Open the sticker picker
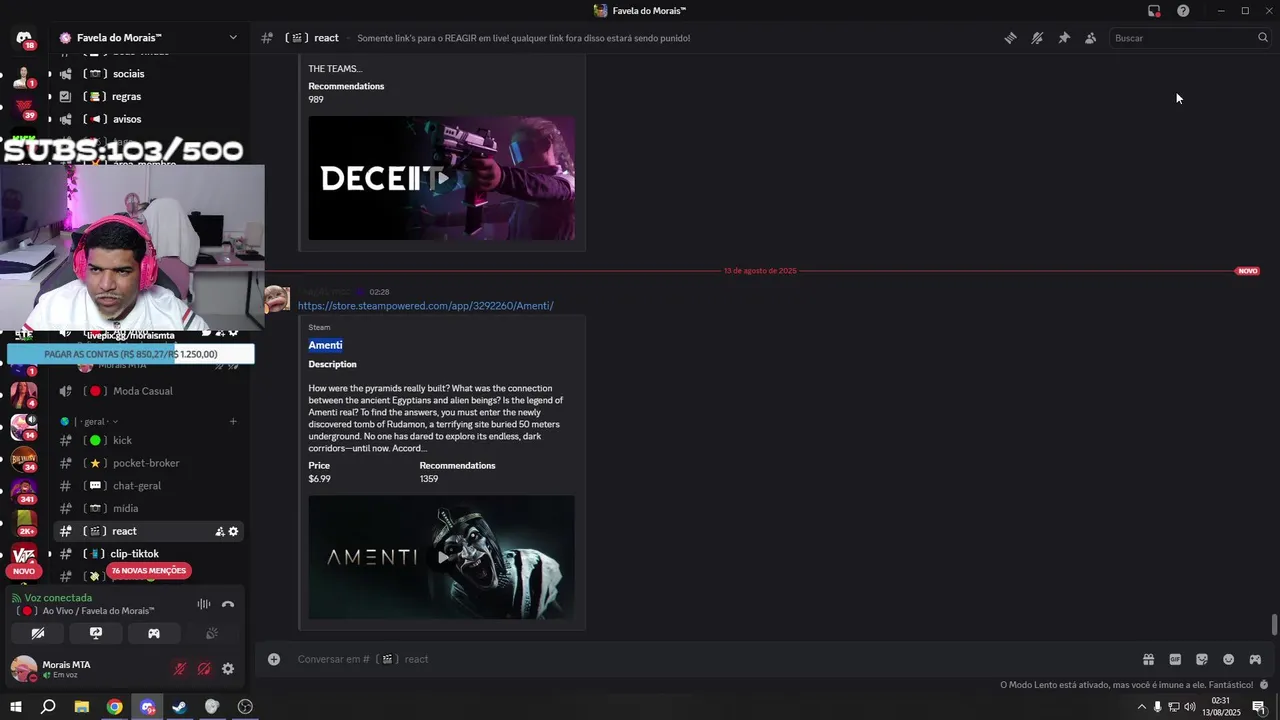This screenshot has height=720, width=1280. [x=1202, y=659]
